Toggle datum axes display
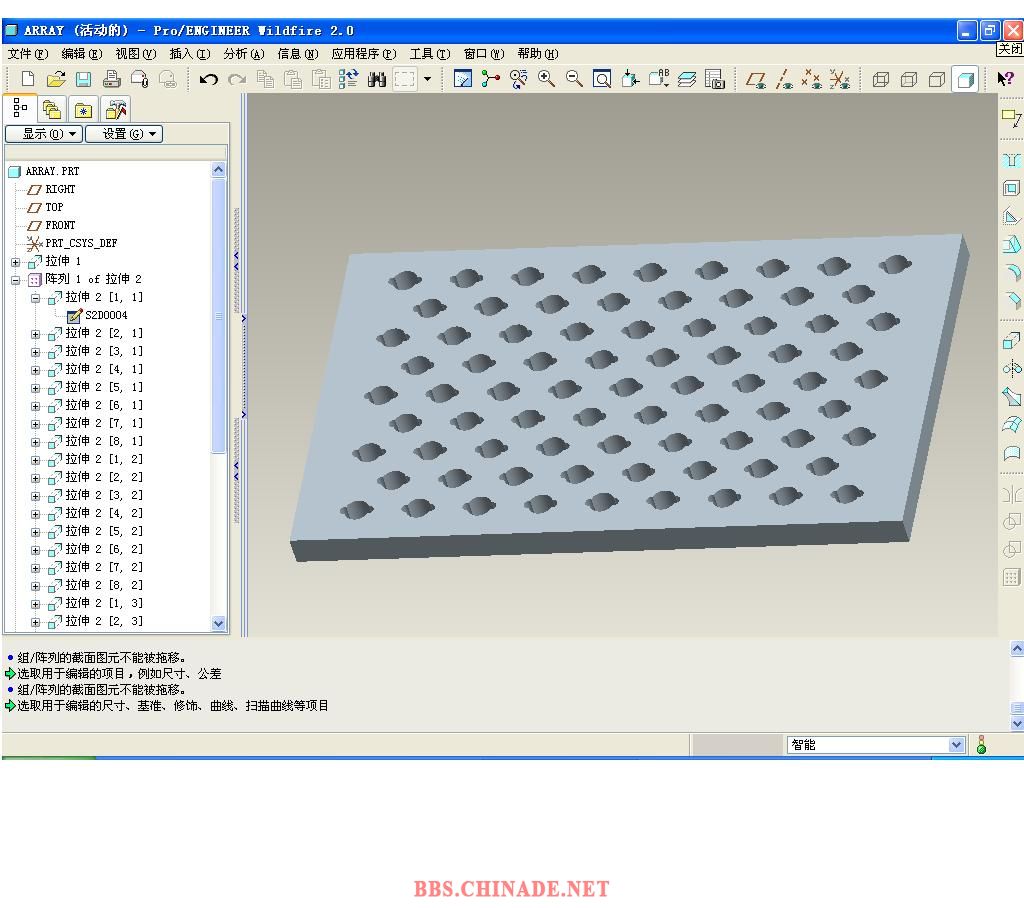The width and height of the screenshot is (1024, 908). coord(784,79)
